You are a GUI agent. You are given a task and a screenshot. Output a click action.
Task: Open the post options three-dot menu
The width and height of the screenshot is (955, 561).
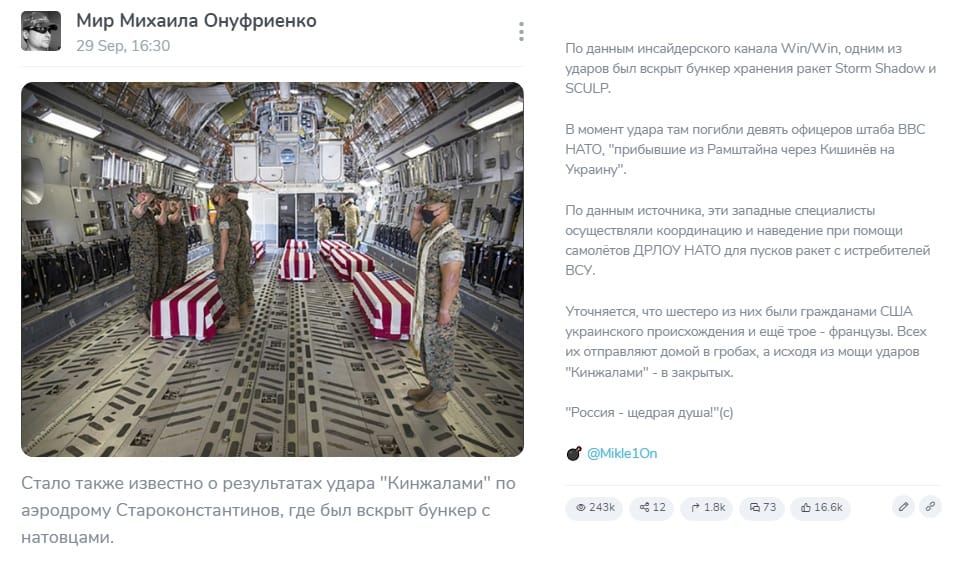click(x=521, y=32)
